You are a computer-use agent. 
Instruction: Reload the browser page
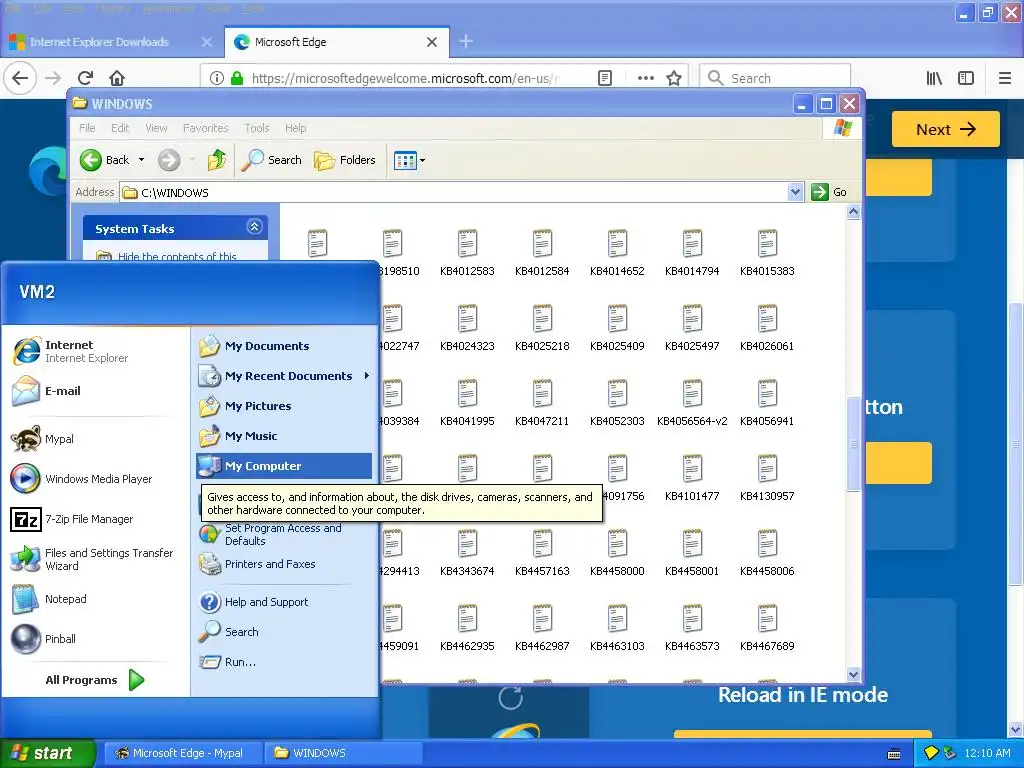click(x=85, y=78)
